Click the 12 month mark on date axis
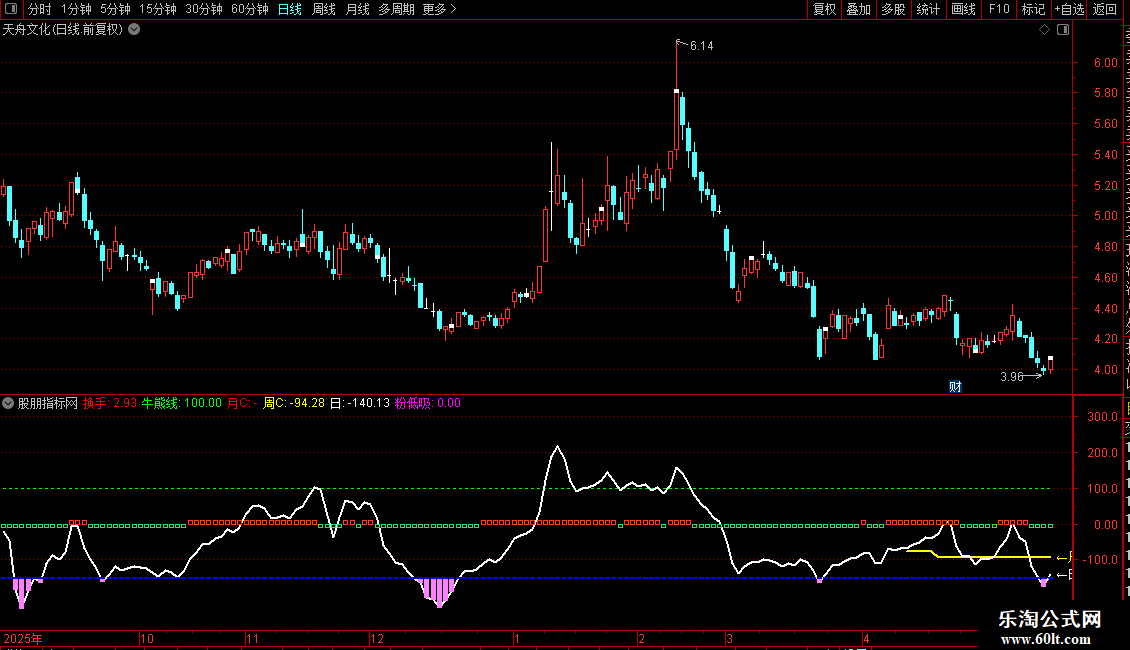 tap(377, 638)
